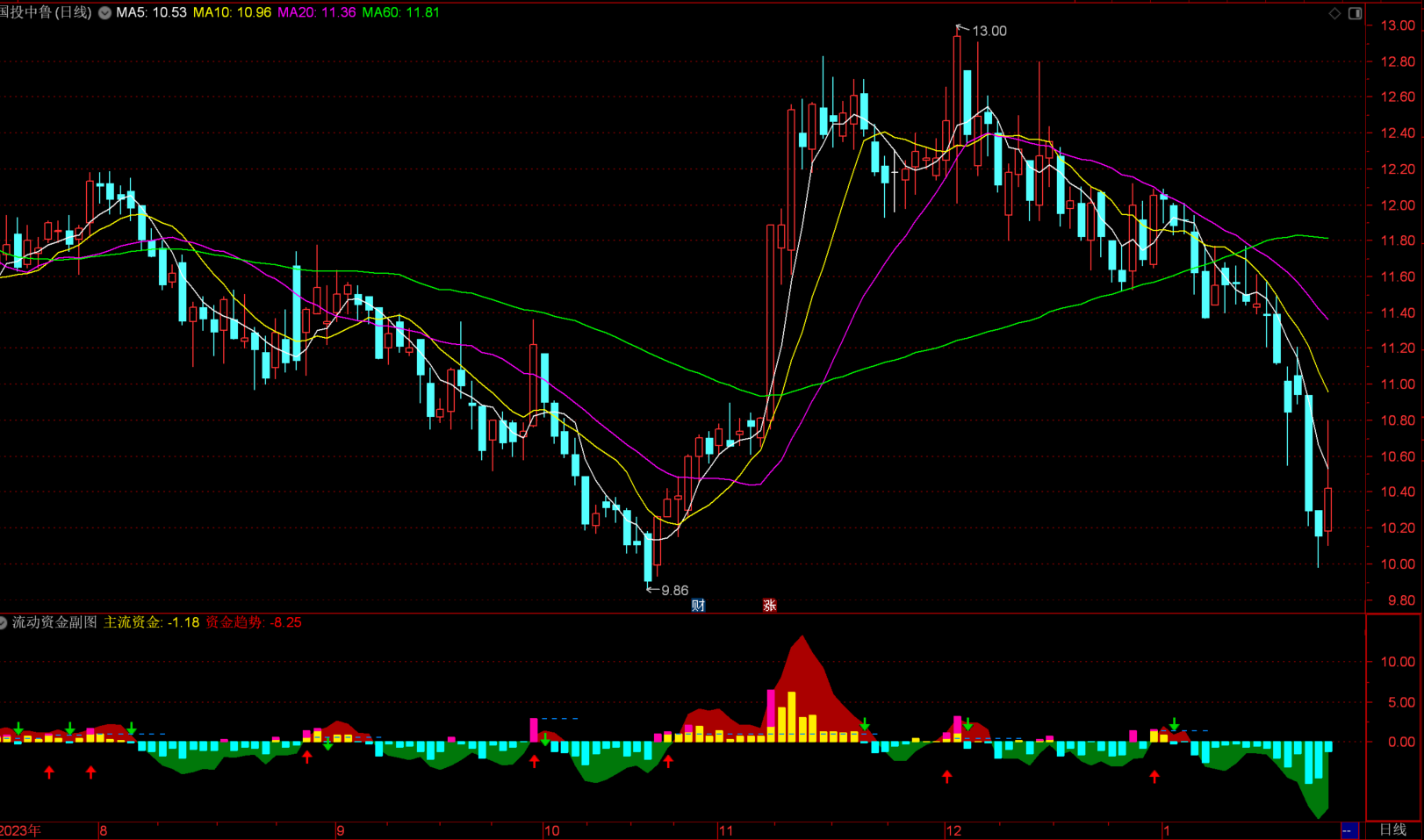Click the 10.80 price axis label
The height and width of the screenshot is (840, 1424).
click(x=1398, y=420)
